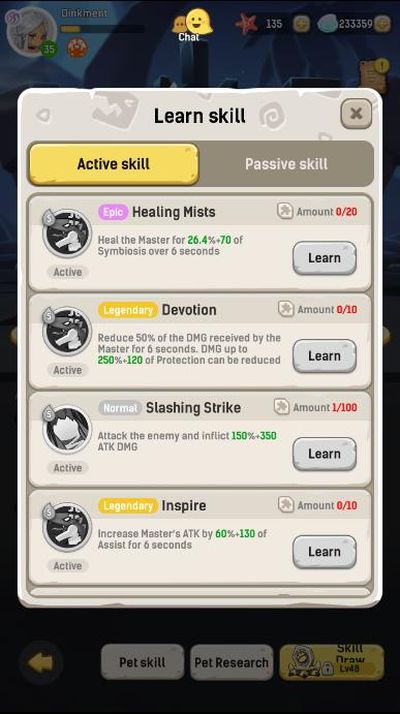Tap the Inspire skill icon
The image size is (400, 714).
67,527
